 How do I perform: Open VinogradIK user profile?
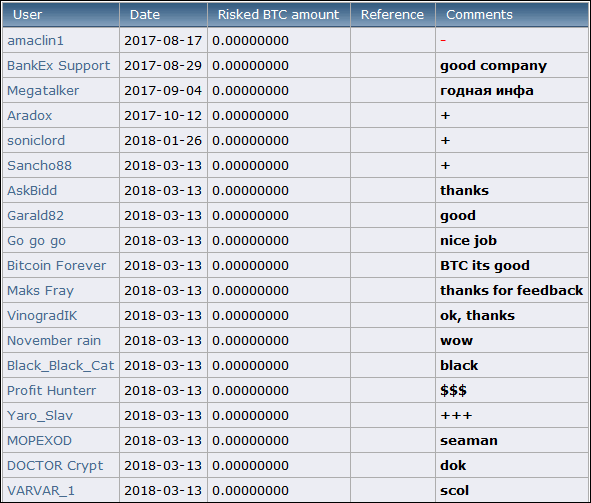(x=42, y=315)
